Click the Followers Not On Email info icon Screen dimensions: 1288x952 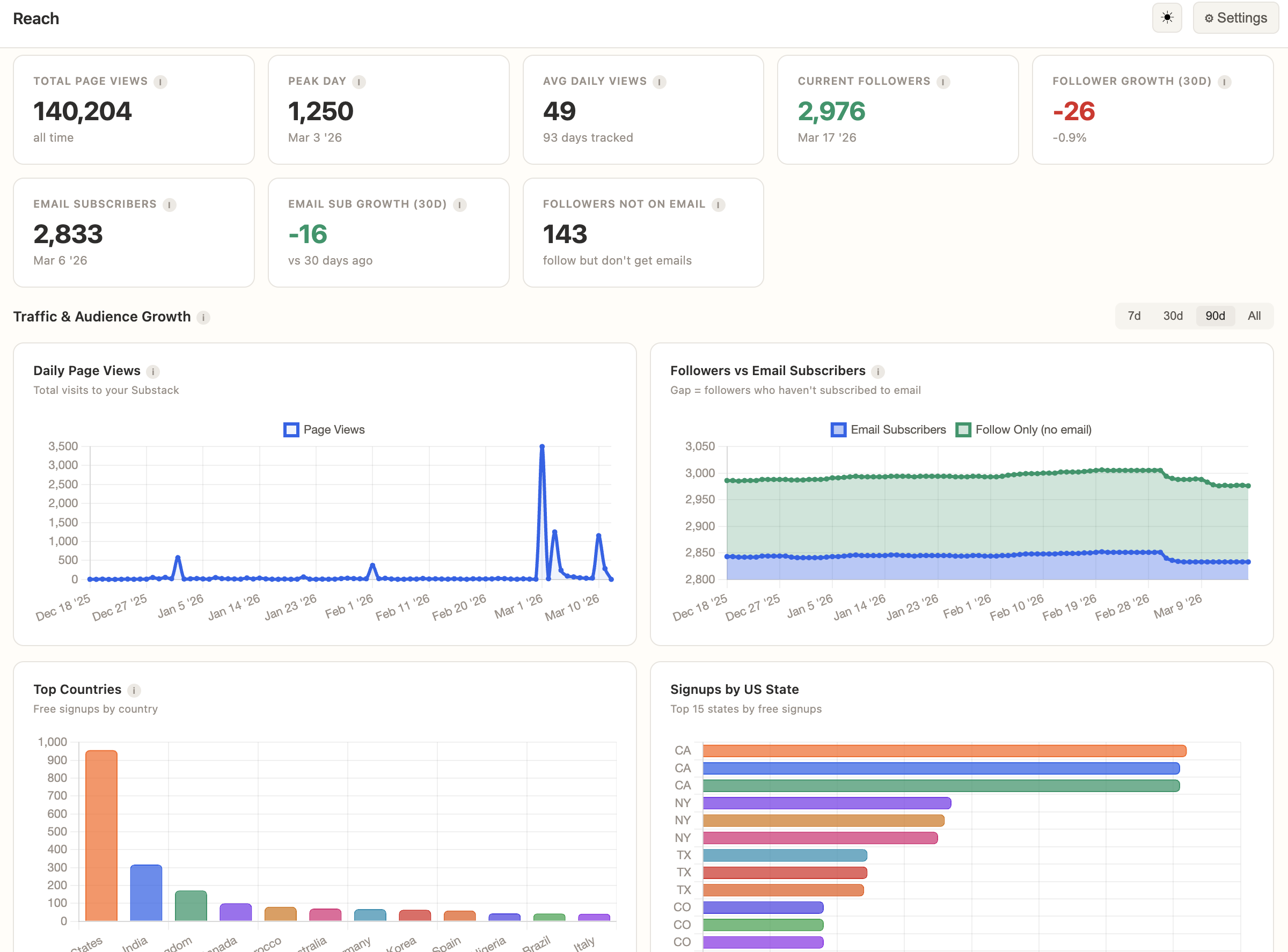tap(718, 204)
